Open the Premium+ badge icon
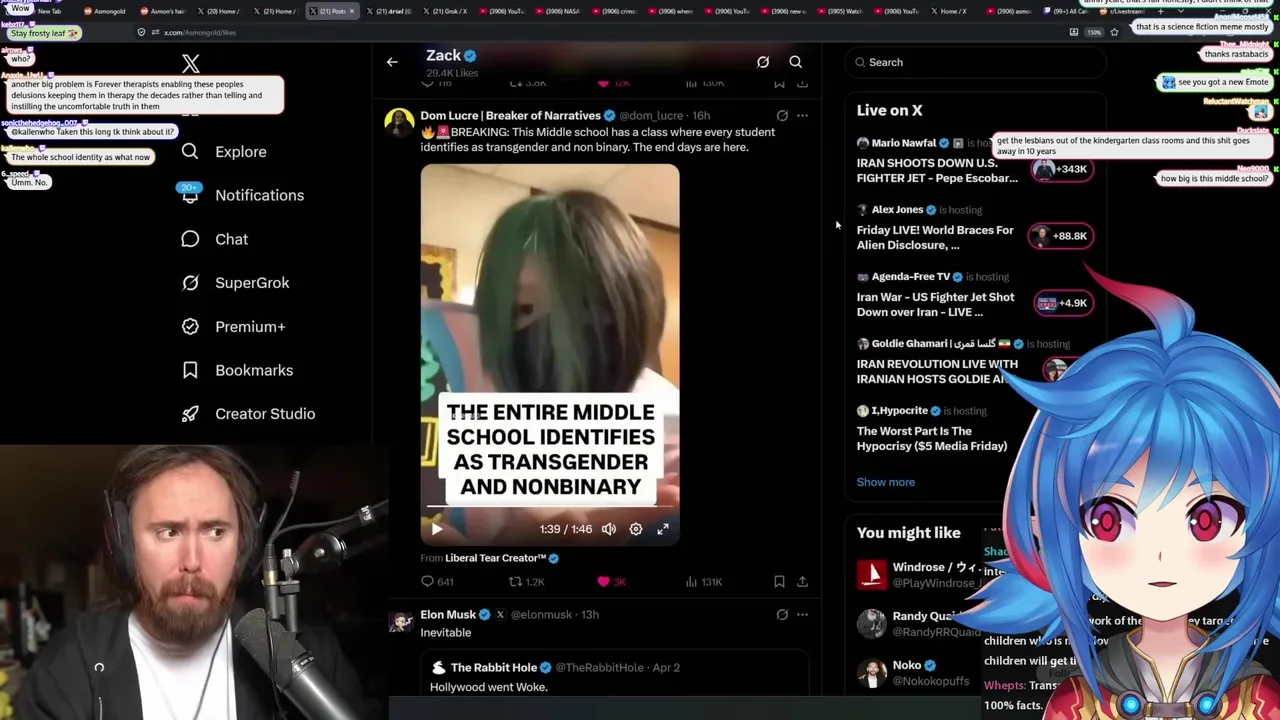Screen dimensions: 1280x720 (190, 326)
